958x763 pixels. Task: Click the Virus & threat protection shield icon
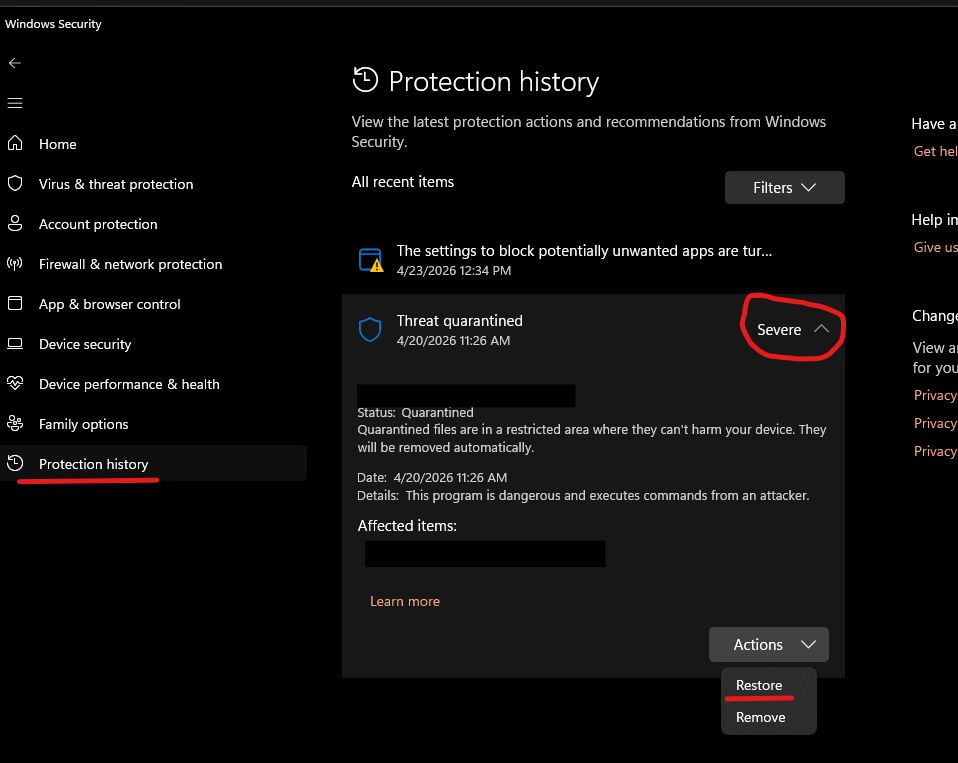[x=15, y=184]
